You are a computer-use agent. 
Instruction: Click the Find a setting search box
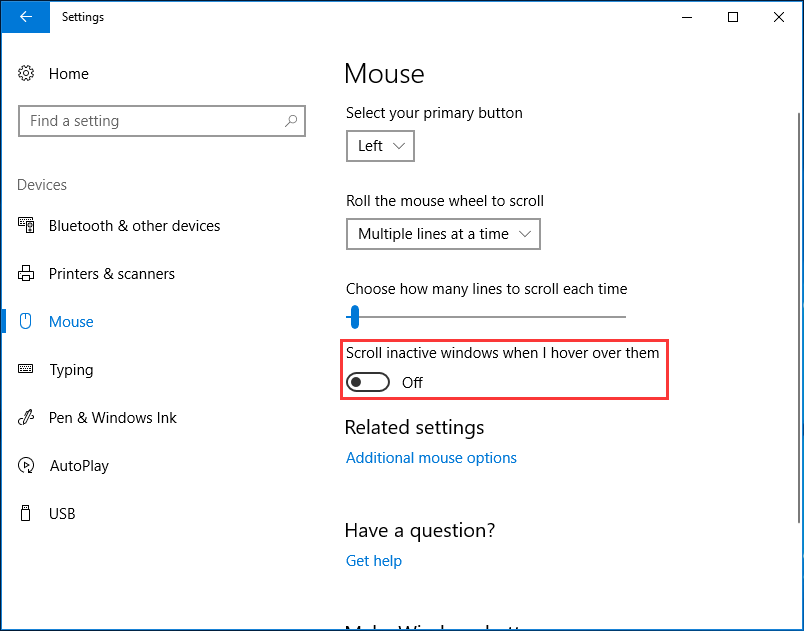coord(150,121)
